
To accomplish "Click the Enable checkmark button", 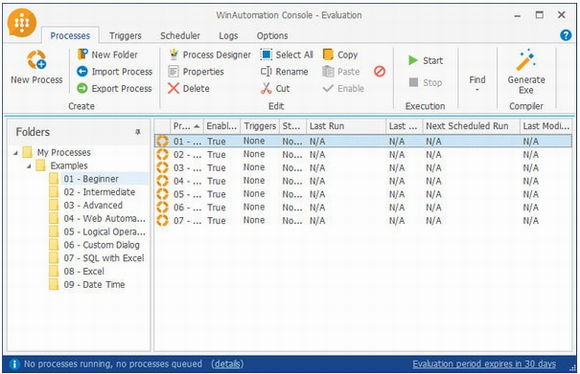I will click(343, 88).
